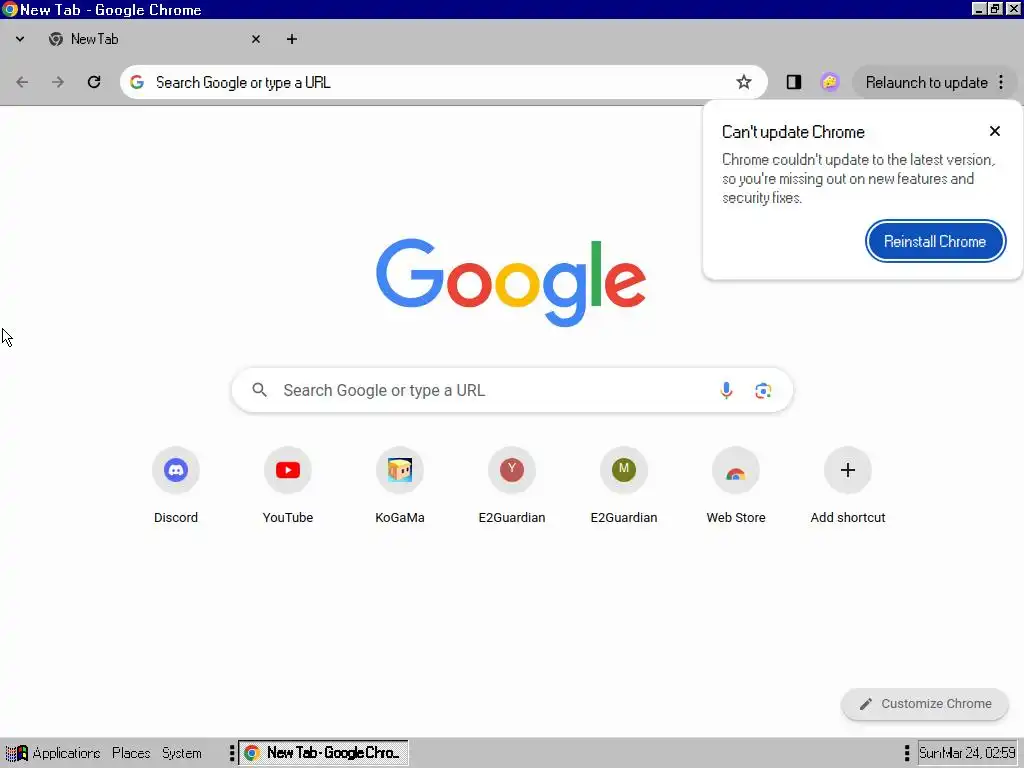
Task: Click Relaunch to update button
Action: tap(926, 82)
